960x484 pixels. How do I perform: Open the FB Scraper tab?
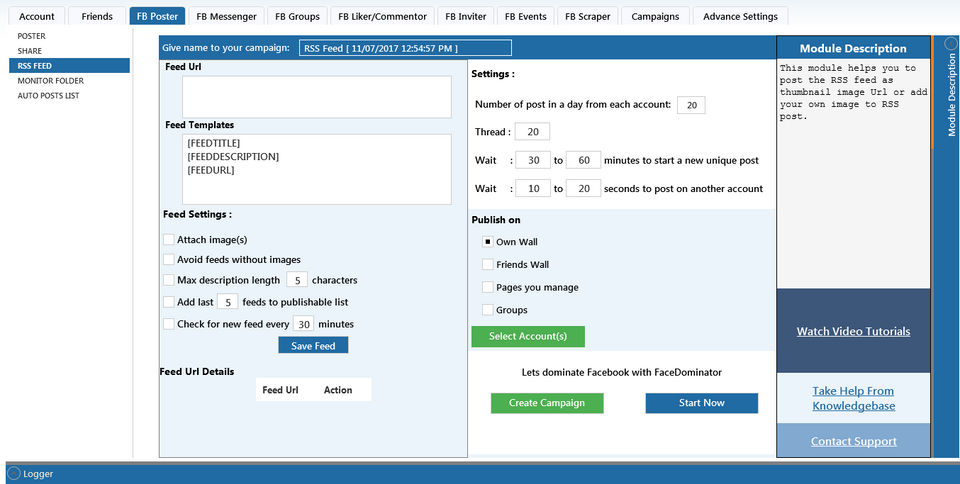pos(588,16)
